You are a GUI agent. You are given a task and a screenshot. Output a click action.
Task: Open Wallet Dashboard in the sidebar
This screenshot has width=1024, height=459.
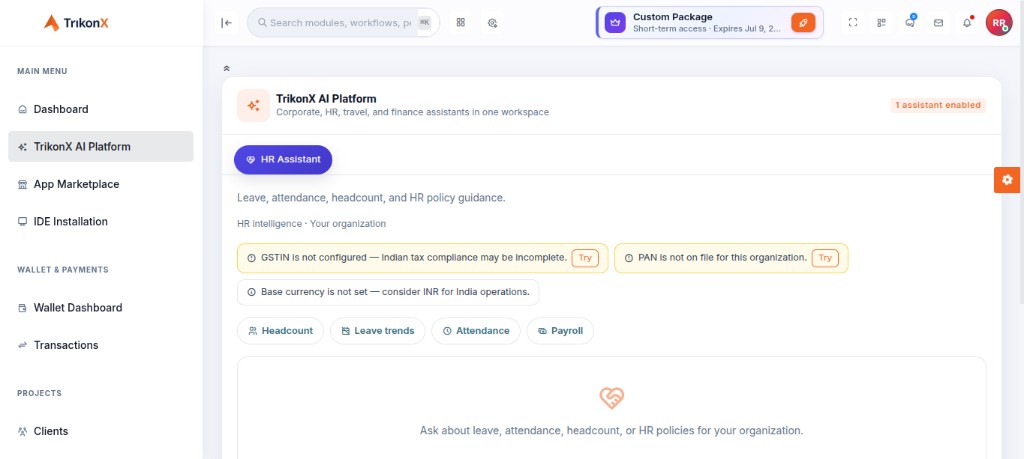[101, 308]
